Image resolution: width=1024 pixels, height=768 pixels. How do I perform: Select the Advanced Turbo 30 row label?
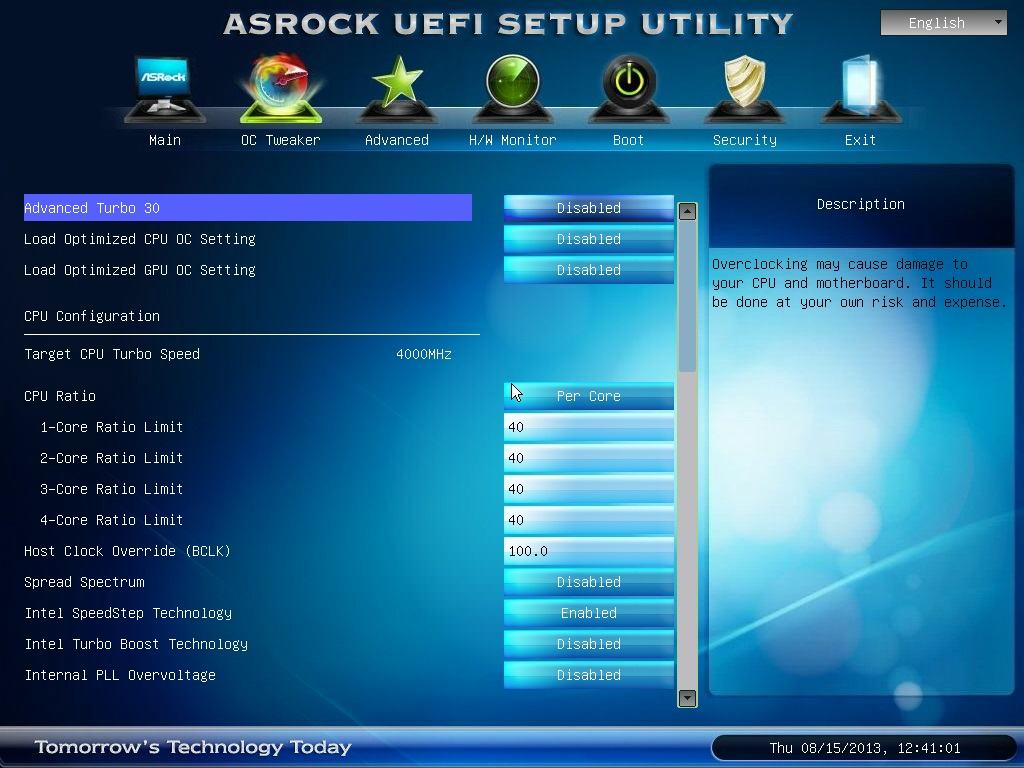point(92,208)
